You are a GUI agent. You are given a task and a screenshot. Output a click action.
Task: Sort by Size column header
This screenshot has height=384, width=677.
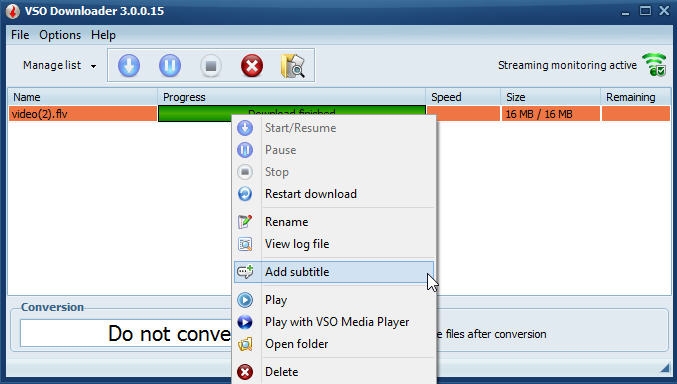[550, 97]
